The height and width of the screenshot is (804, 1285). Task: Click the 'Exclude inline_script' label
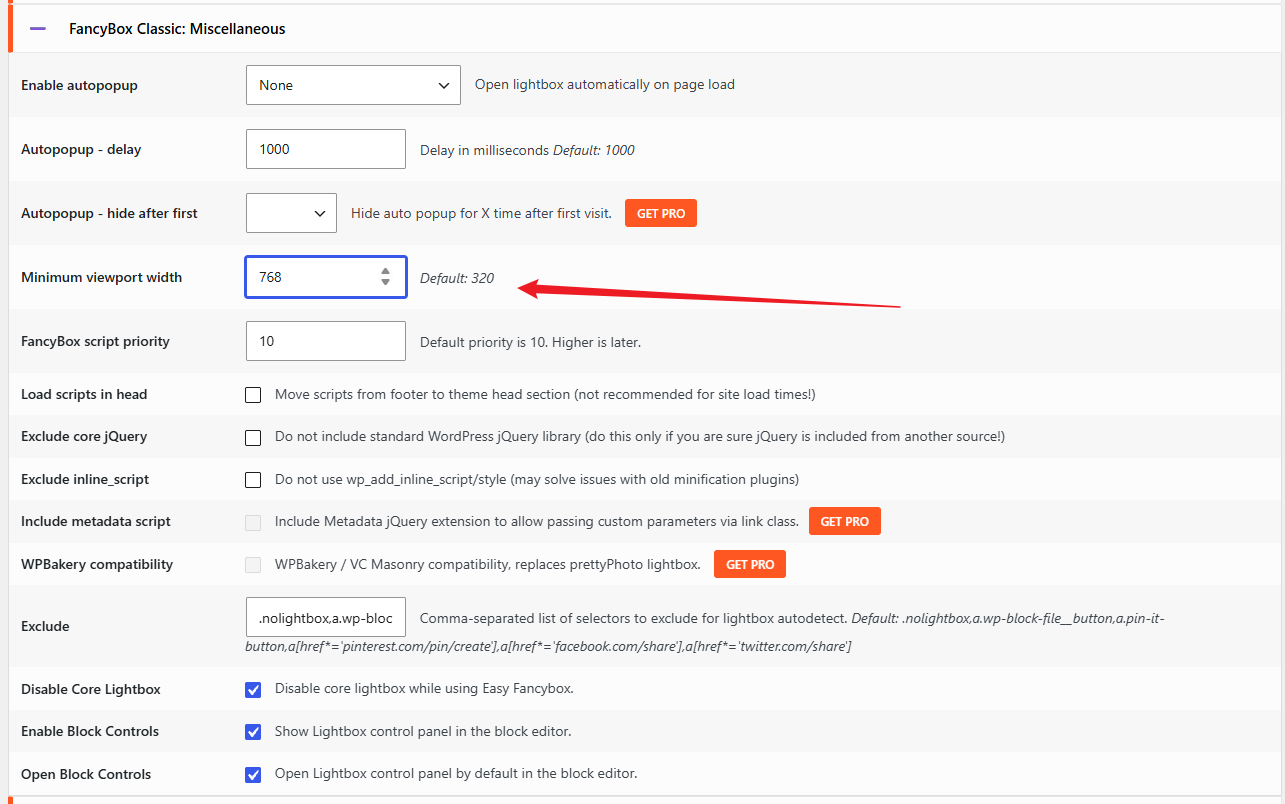pos(85,479)
